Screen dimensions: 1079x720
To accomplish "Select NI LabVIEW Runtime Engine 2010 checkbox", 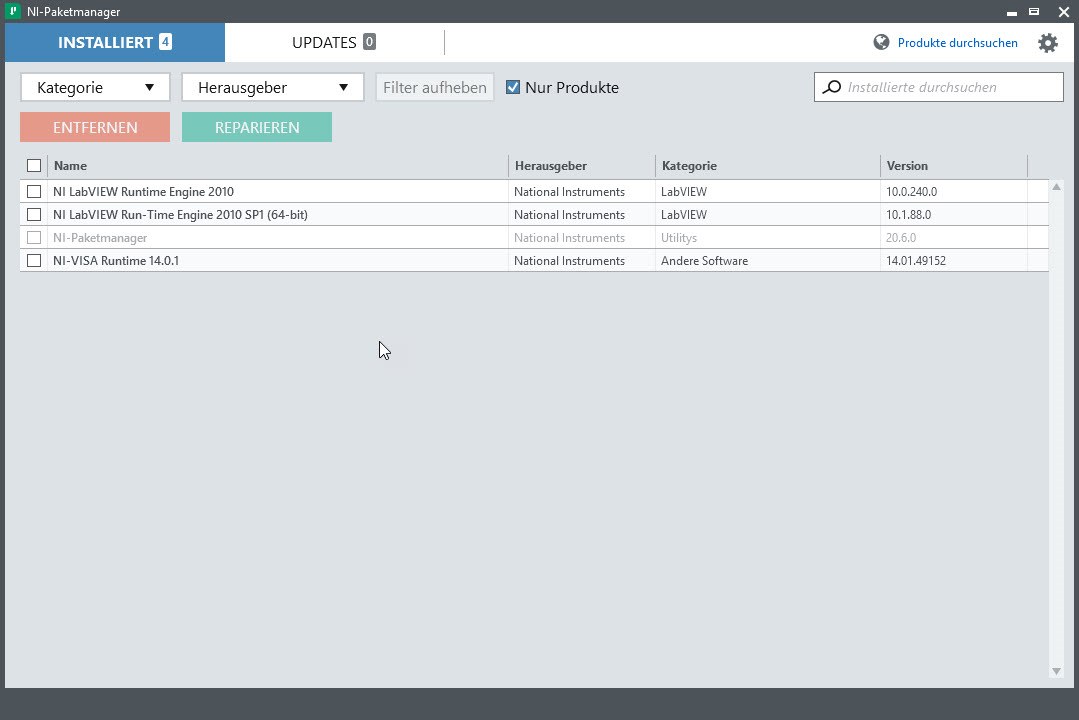I will point(34,191).
